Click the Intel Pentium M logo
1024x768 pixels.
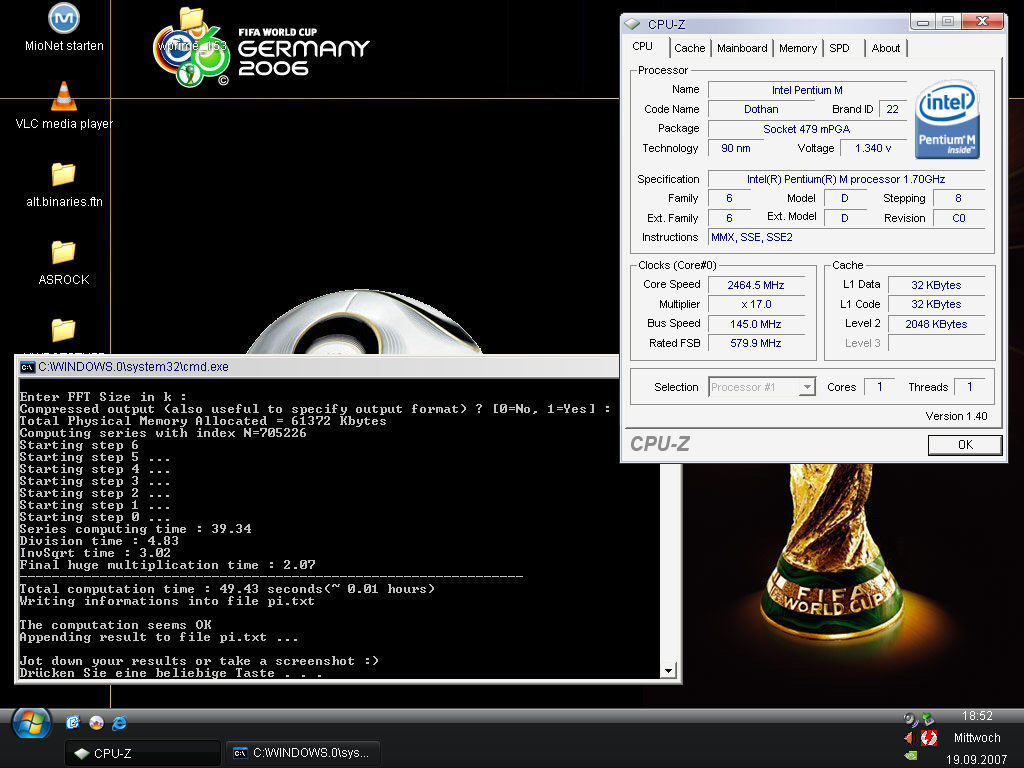(947, 120)
